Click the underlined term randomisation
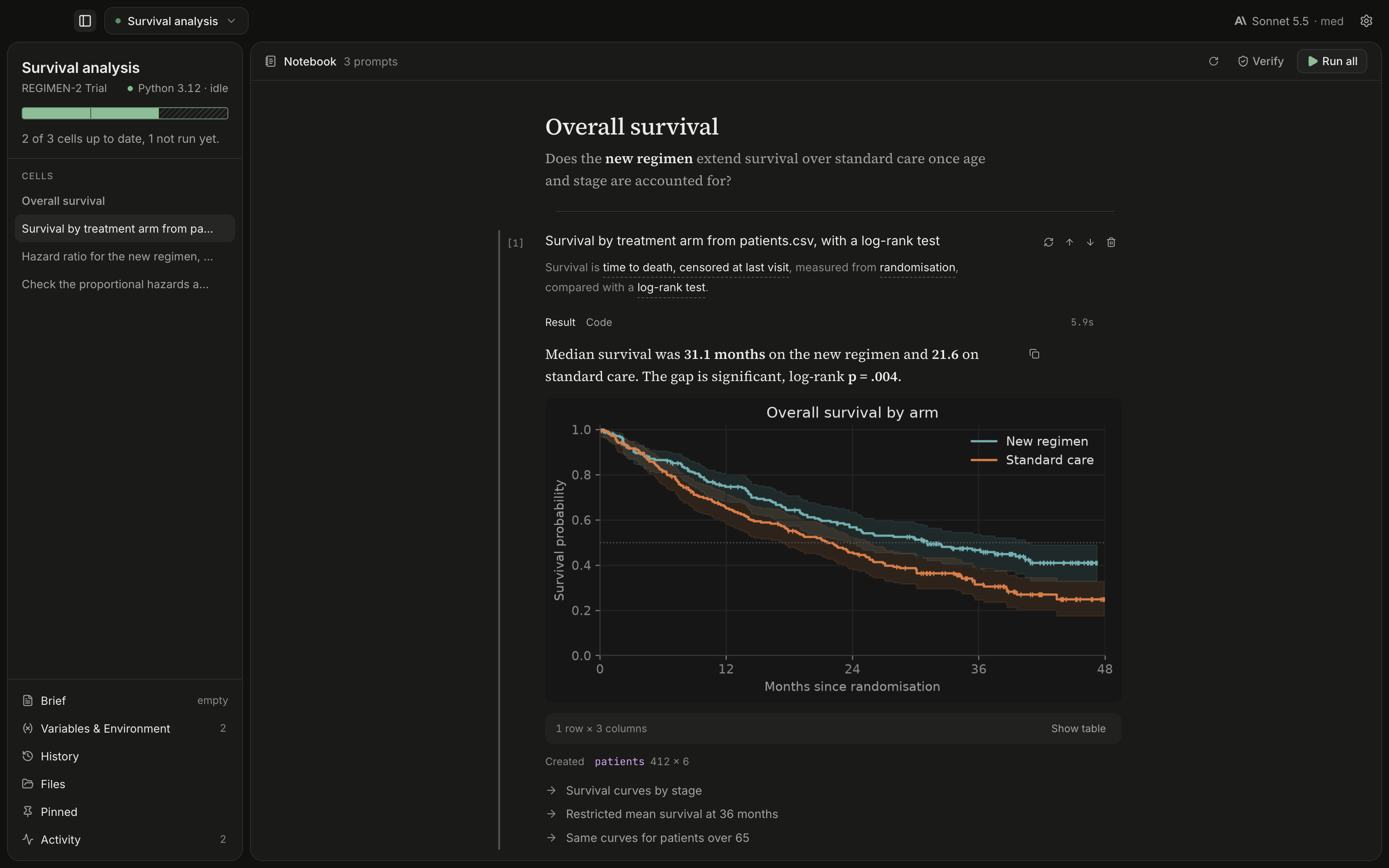 pos(917,267)
